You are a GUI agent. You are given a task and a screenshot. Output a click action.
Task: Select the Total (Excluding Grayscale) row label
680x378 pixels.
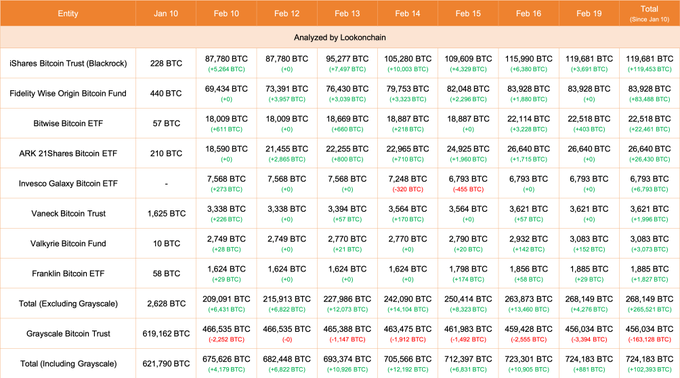coord(68,303)
